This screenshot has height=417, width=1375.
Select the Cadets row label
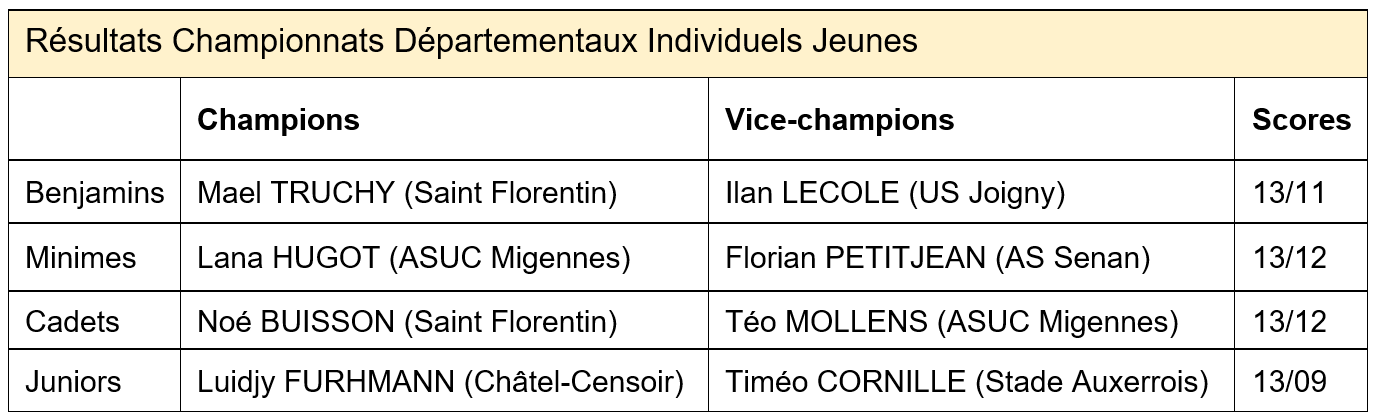coord(72,322)
